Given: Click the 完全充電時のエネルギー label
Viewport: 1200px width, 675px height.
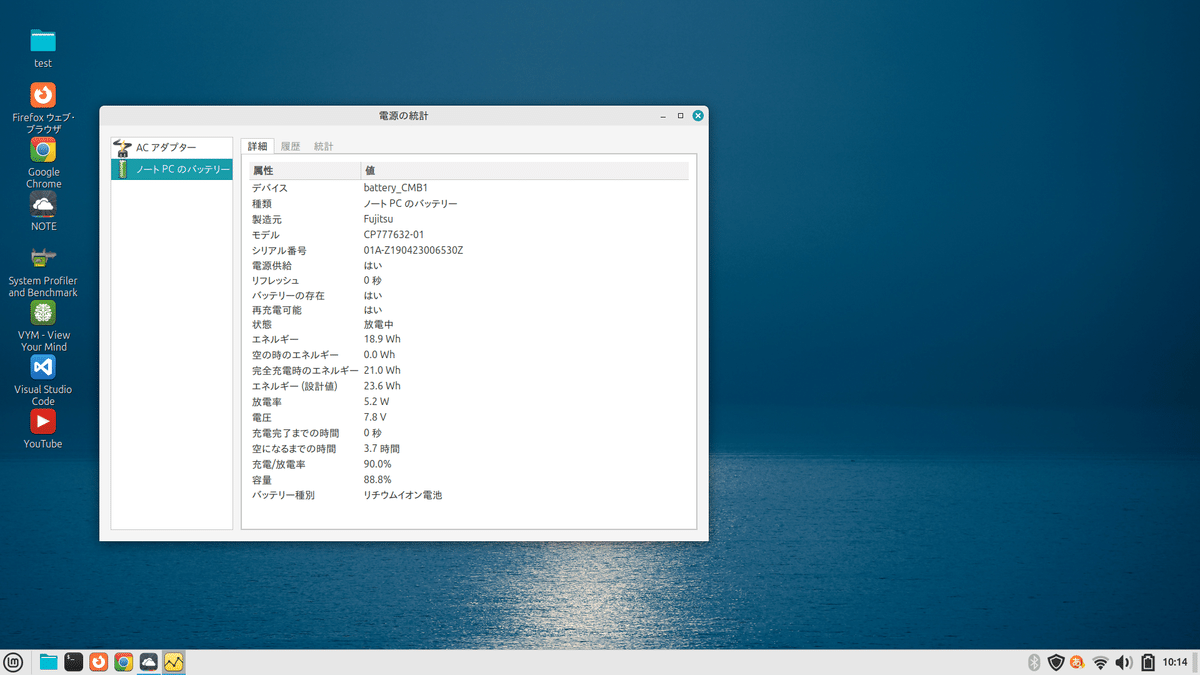Looking at the screenshot, I should point(305,370).
